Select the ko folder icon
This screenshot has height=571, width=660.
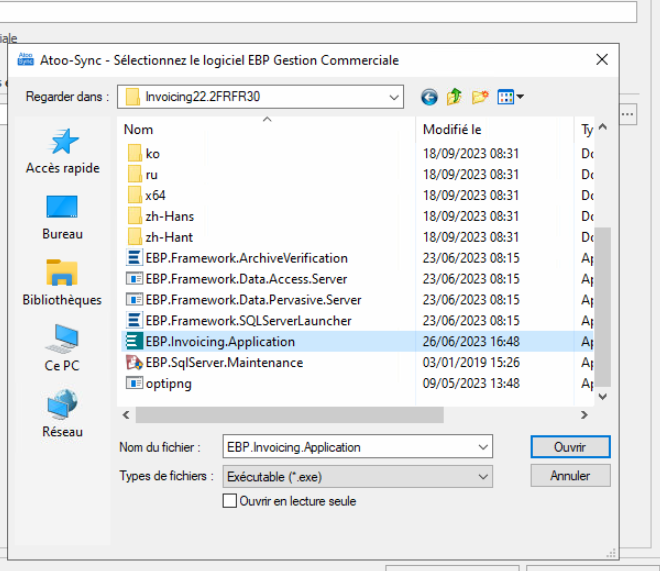[134, 154]
